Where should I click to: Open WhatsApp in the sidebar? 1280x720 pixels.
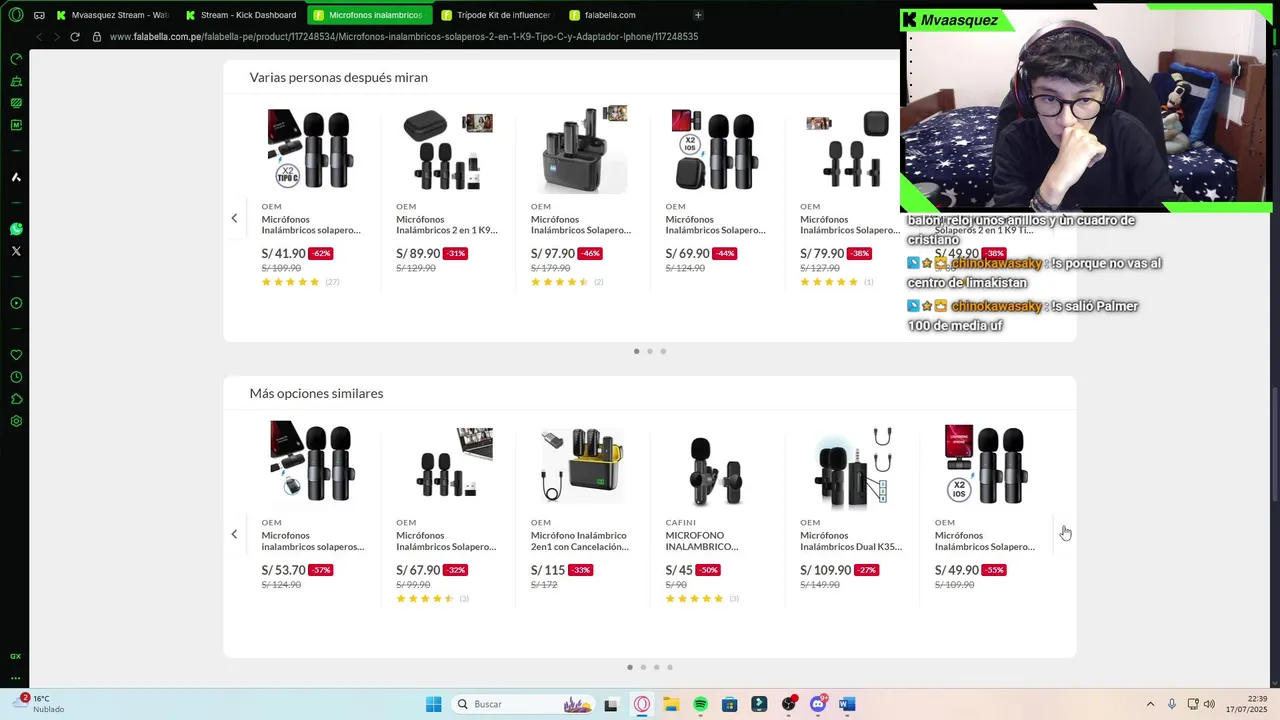pyautogui.click(x=16, y=229)
